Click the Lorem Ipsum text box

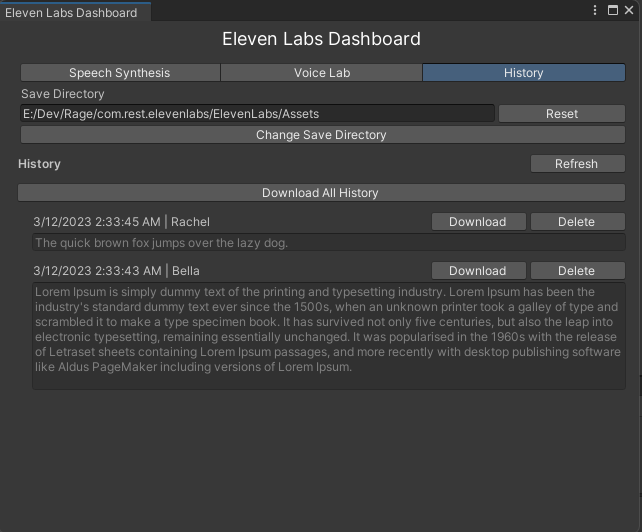[329, 336]
